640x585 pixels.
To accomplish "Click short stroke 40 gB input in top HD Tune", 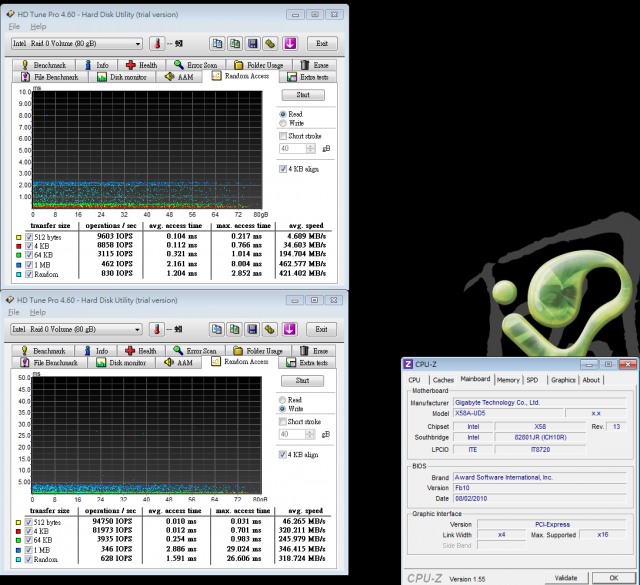I will [293, 149].
